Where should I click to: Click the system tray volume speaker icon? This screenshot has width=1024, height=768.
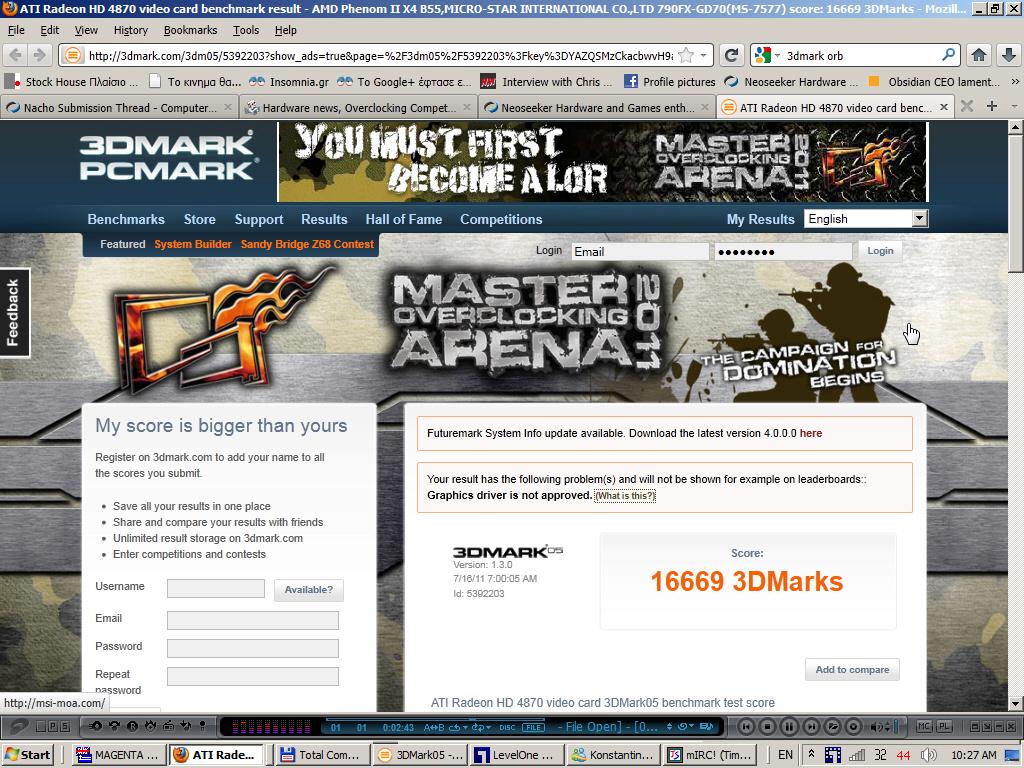tap(928, 755)
